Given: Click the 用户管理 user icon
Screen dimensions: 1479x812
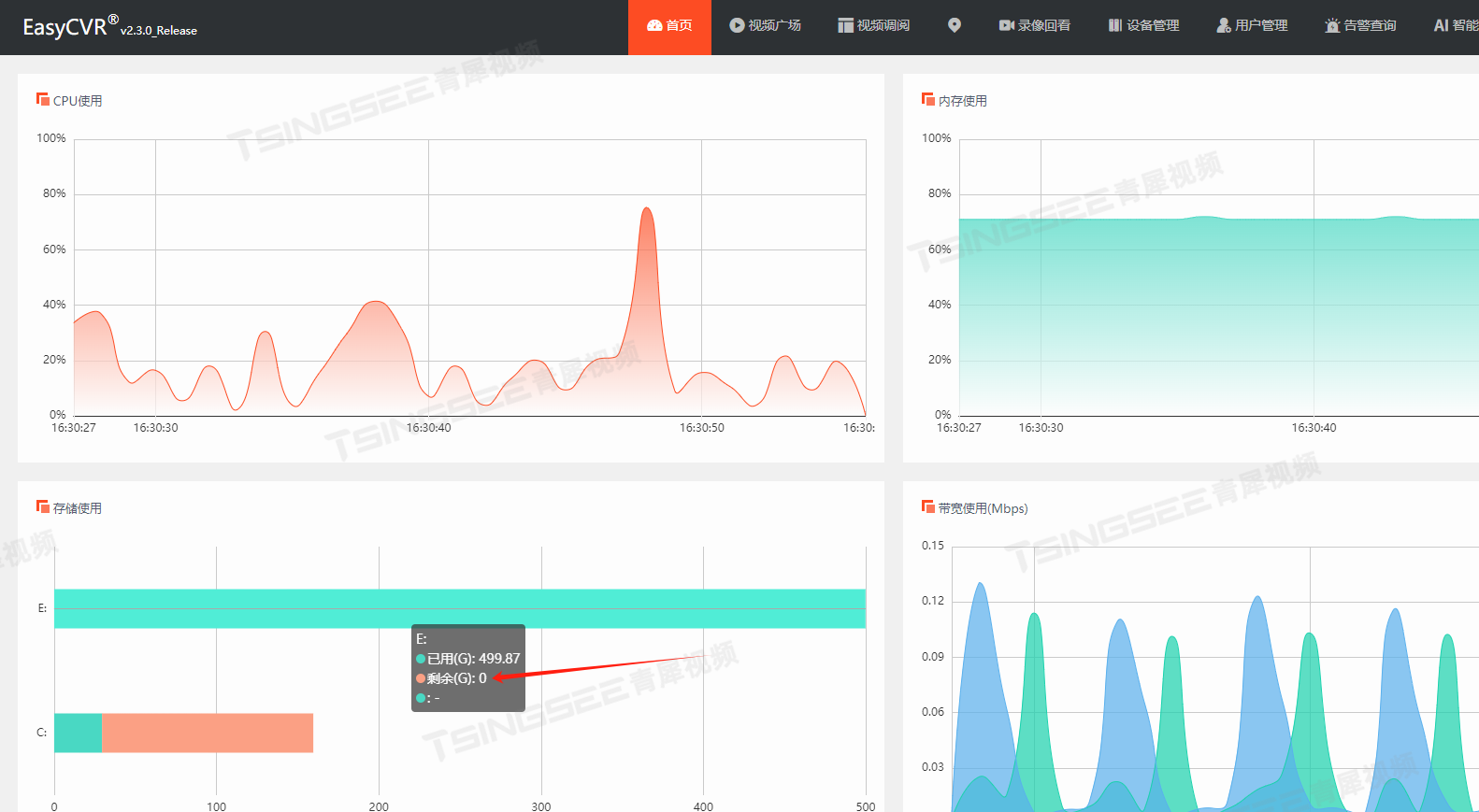Looking at the screenshot, I should point(1223,26).
